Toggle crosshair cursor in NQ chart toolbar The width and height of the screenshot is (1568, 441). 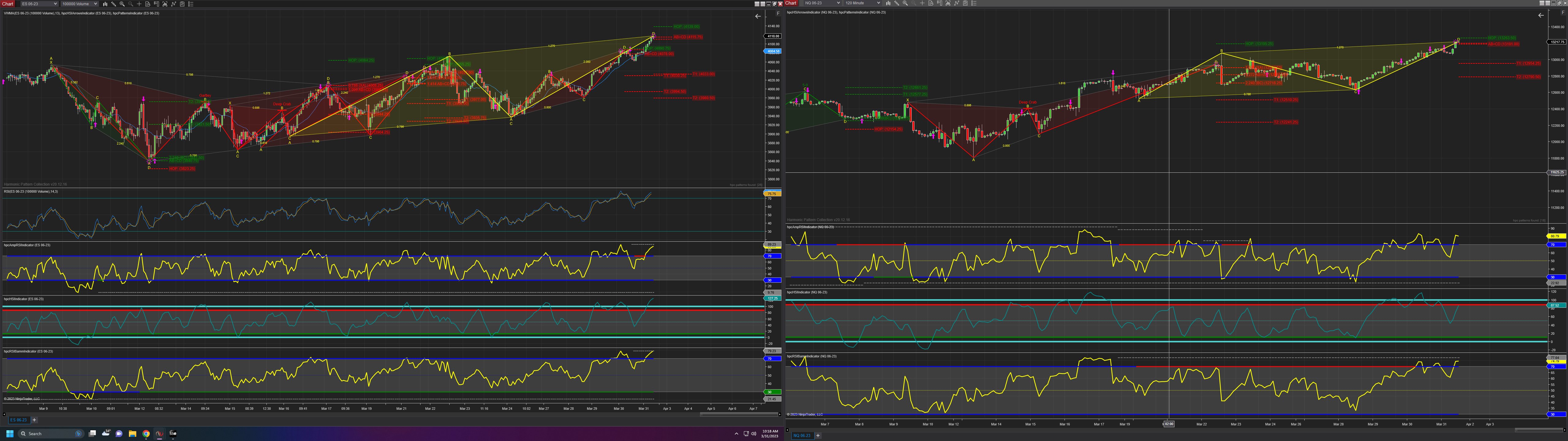(x=922, y=3)
